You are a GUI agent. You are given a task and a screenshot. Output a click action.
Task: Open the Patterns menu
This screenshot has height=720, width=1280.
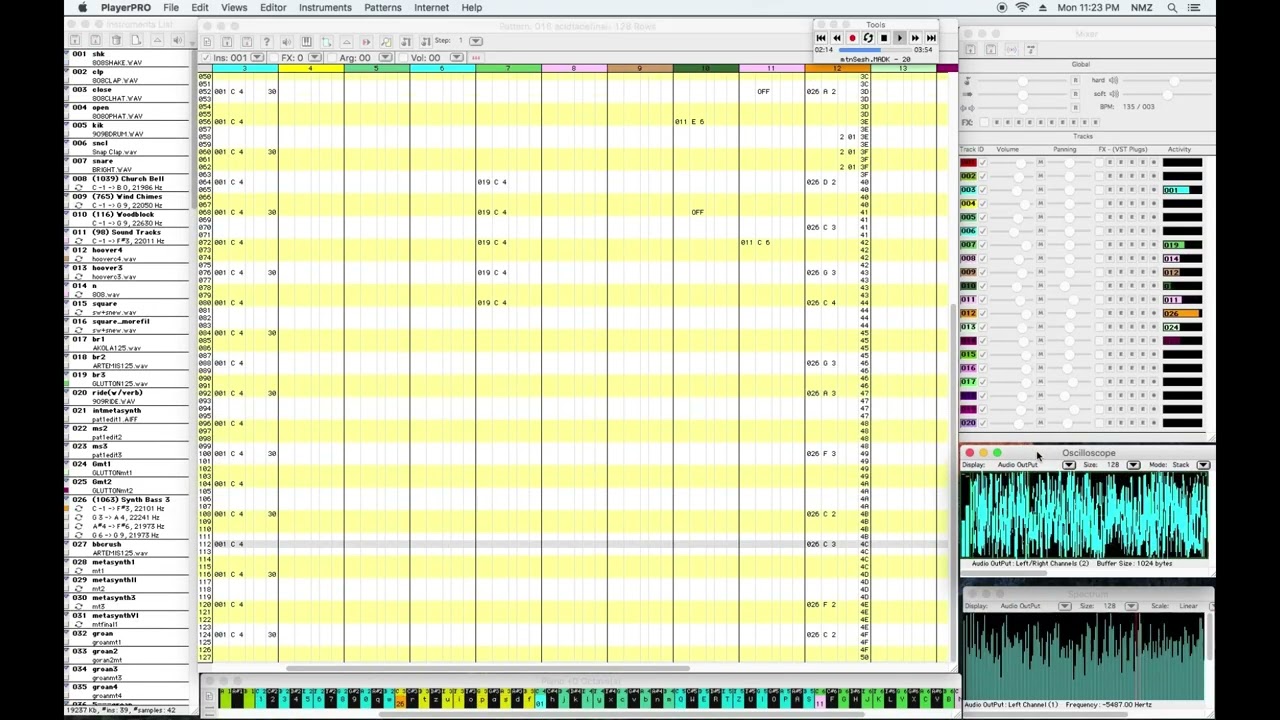coord(383,8)
